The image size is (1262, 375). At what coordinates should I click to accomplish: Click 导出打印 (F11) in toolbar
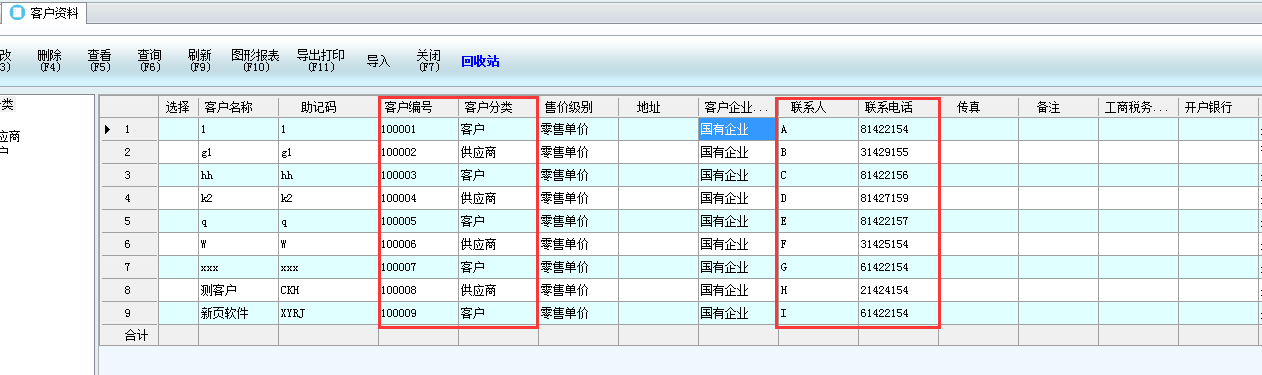coord(320,61)
